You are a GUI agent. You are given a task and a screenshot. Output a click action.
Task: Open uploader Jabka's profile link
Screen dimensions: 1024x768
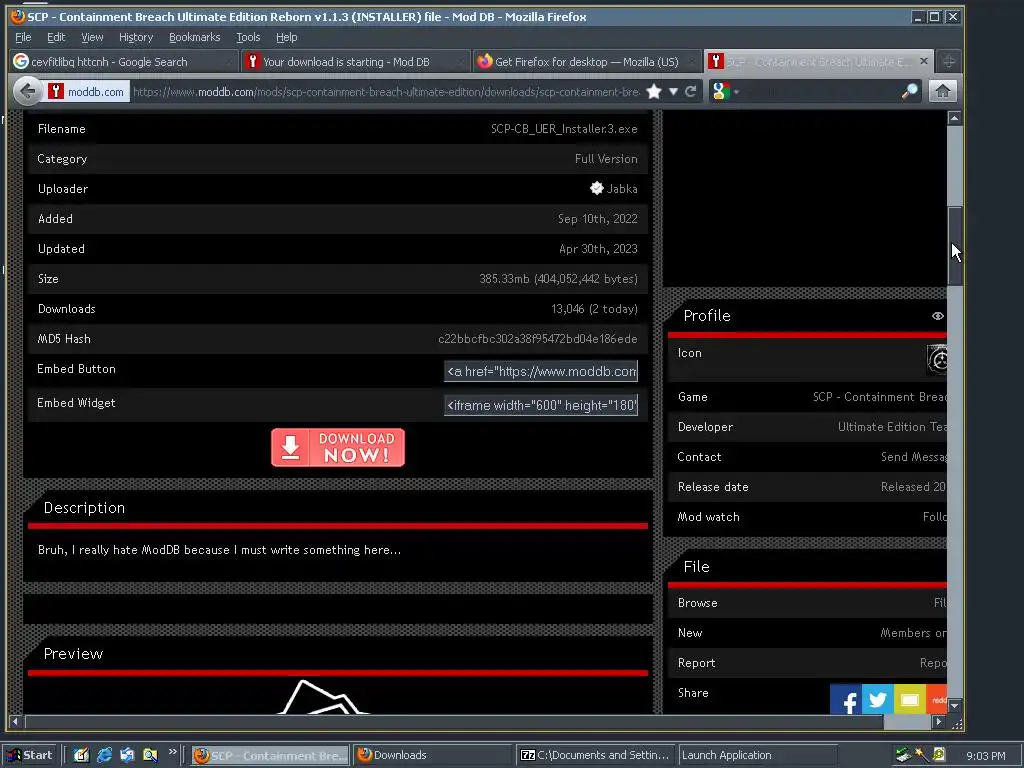tap(622, 189)
